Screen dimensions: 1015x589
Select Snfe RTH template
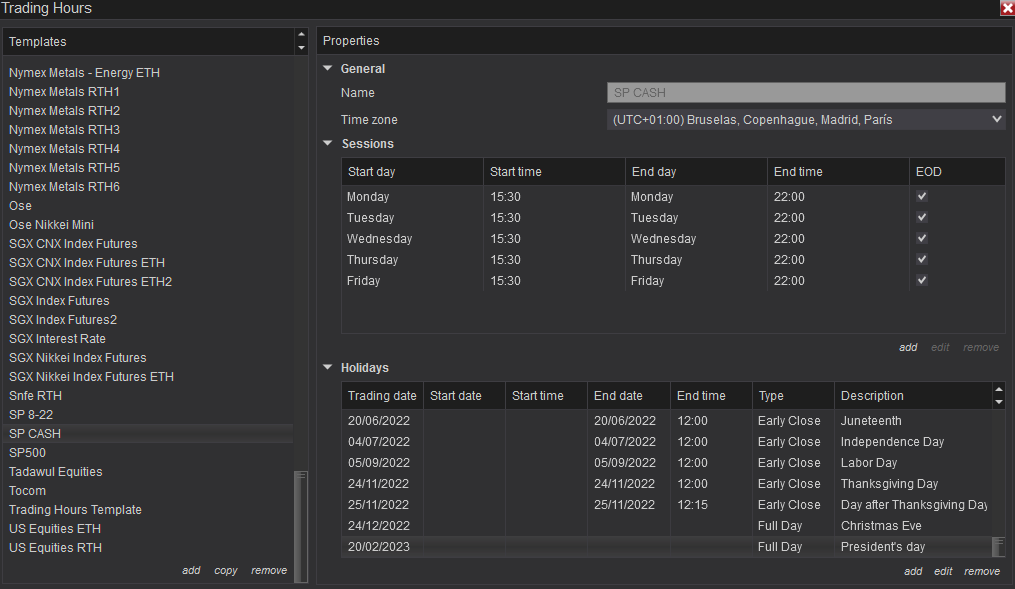35,395
